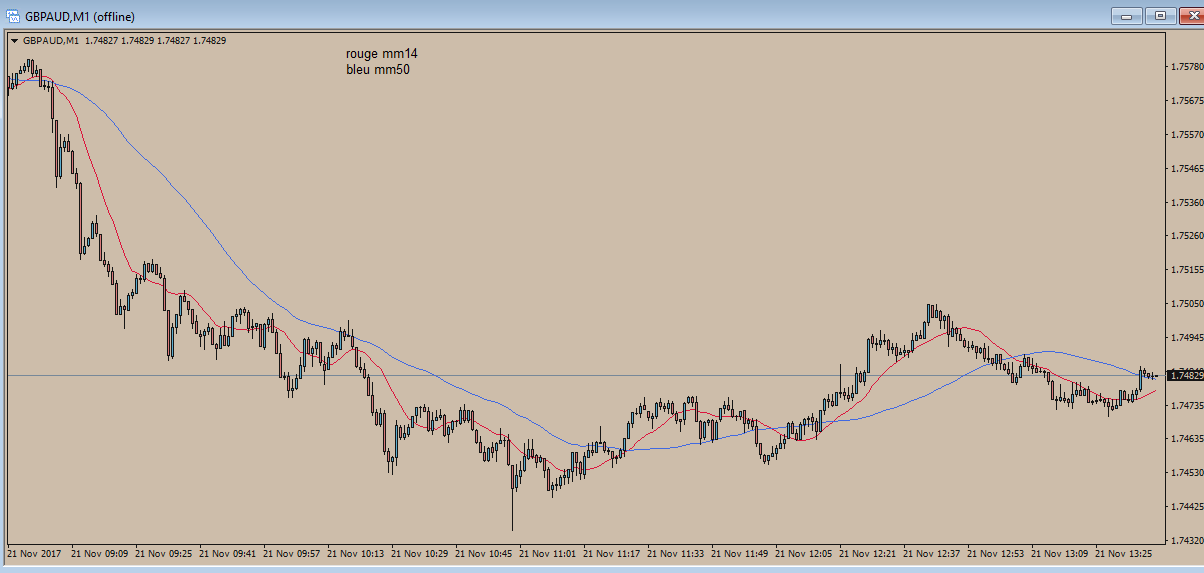Click the '21 Nov 10:45' time label
The height and width of the screenshot is (573, 1204).
pyautogui.click(x=485, y=553)
